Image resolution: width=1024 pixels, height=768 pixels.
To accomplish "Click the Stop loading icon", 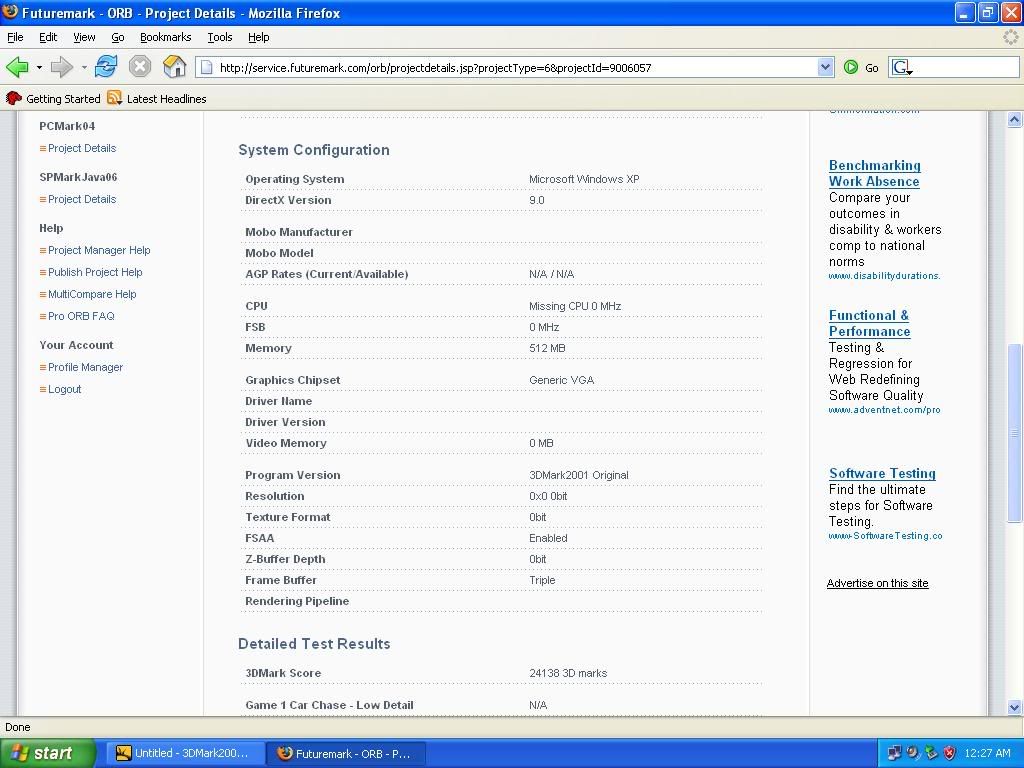I will [140, 67].
